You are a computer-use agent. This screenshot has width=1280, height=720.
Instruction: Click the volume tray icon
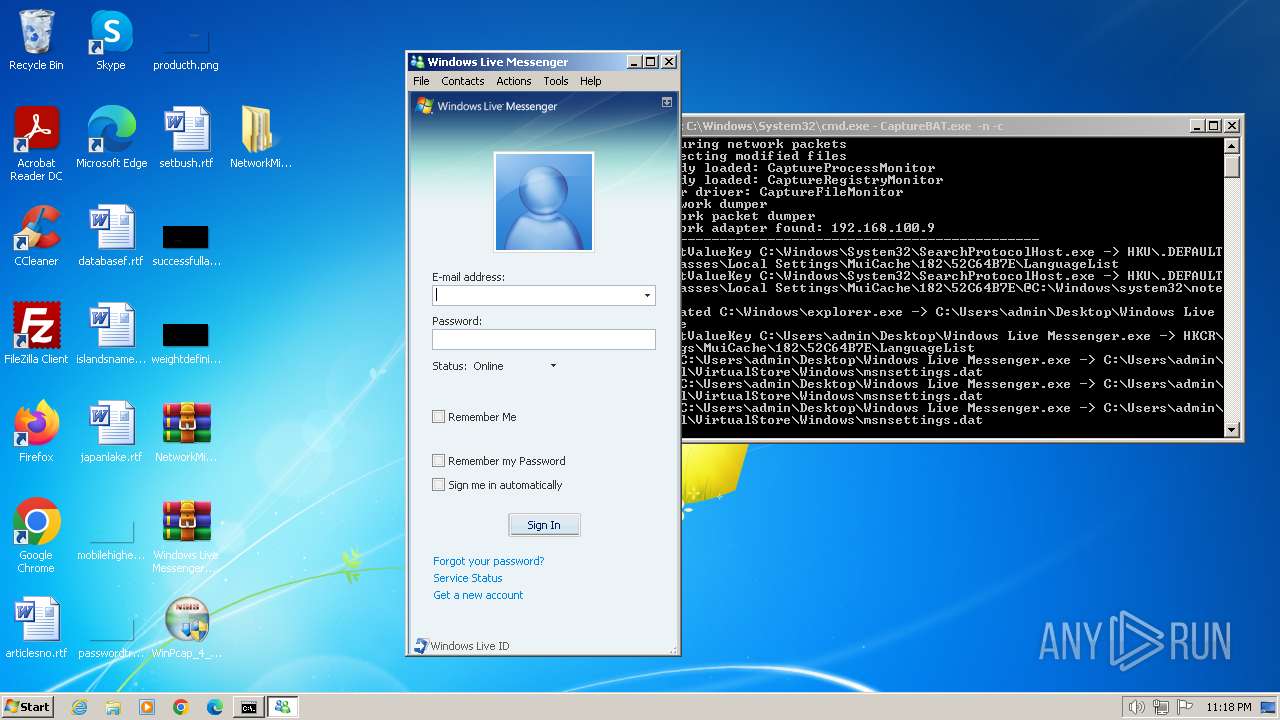point(1136,707)
